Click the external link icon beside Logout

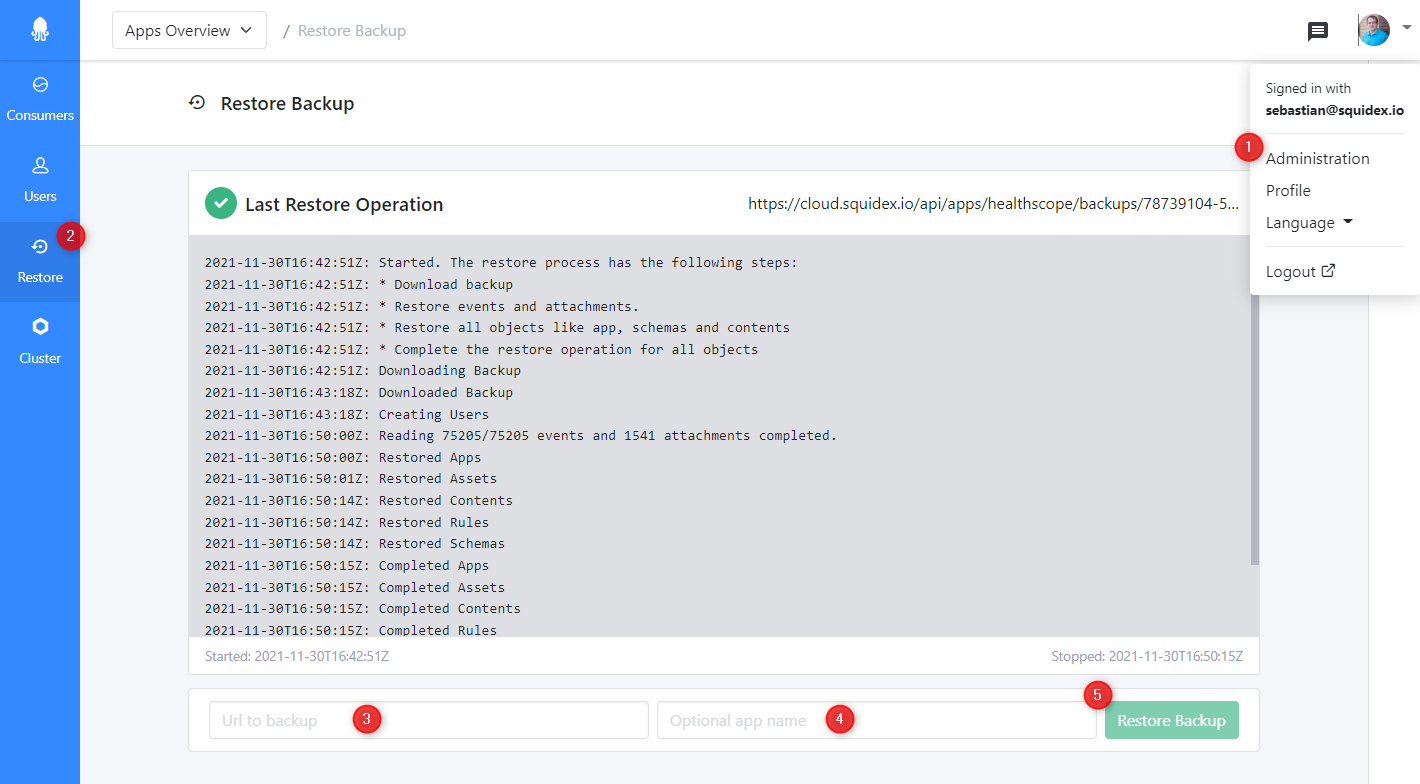pyautogui.click(x=1328, y=271)
